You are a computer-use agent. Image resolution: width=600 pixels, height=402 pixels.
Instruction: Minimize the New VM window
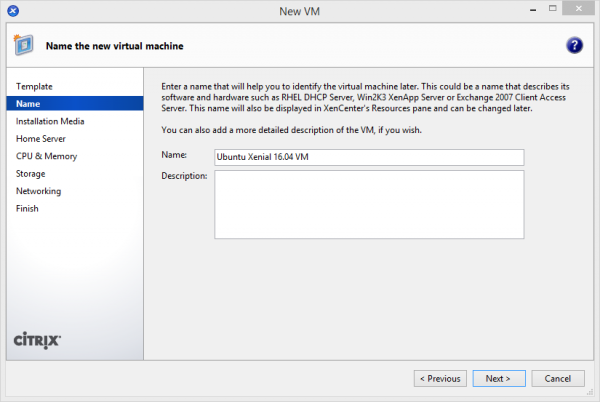click(525, 11)
